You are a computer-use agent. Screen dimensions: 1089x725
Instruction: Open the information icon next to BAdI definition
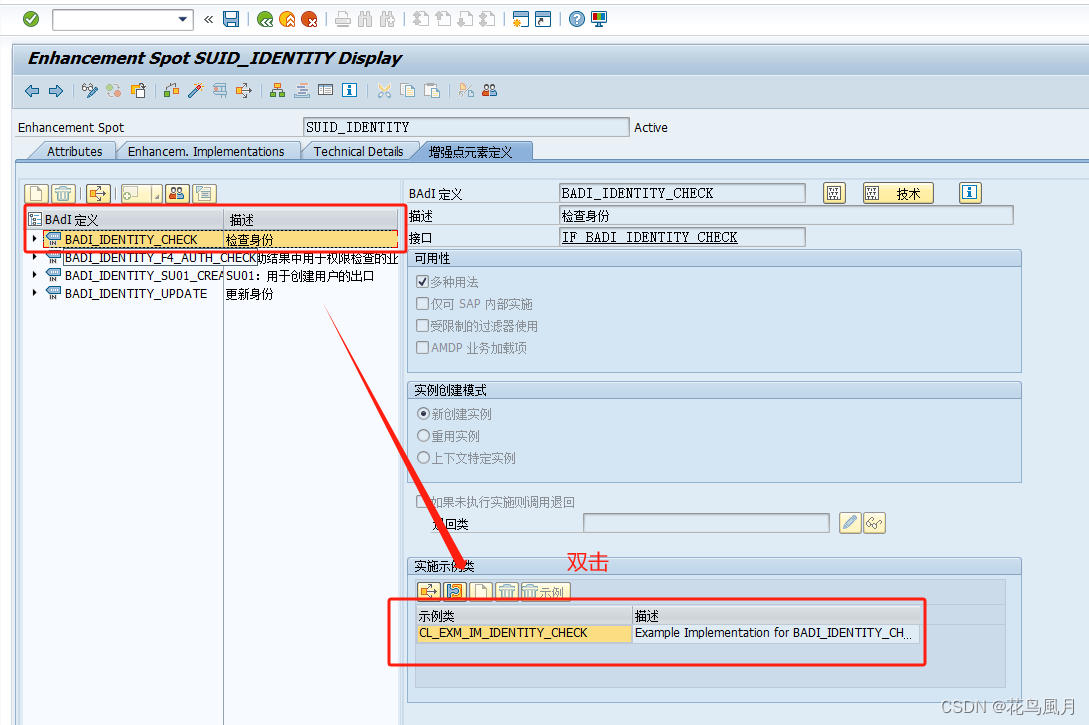pos(969,192)
